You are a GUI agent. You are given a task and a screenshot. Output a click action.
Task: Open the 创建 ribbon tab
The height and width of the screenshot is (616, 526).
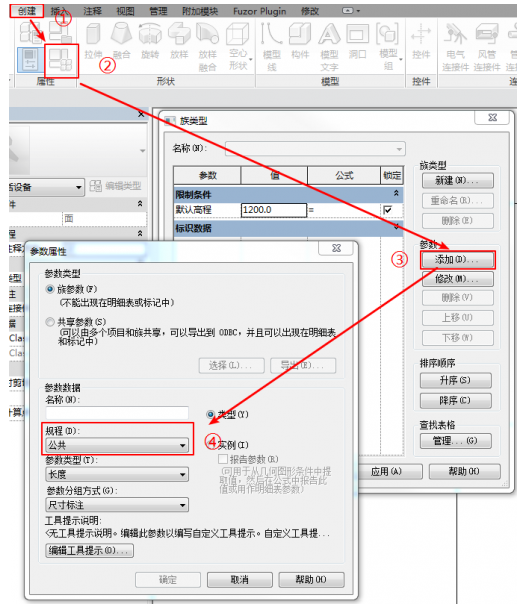pos(27,11)
